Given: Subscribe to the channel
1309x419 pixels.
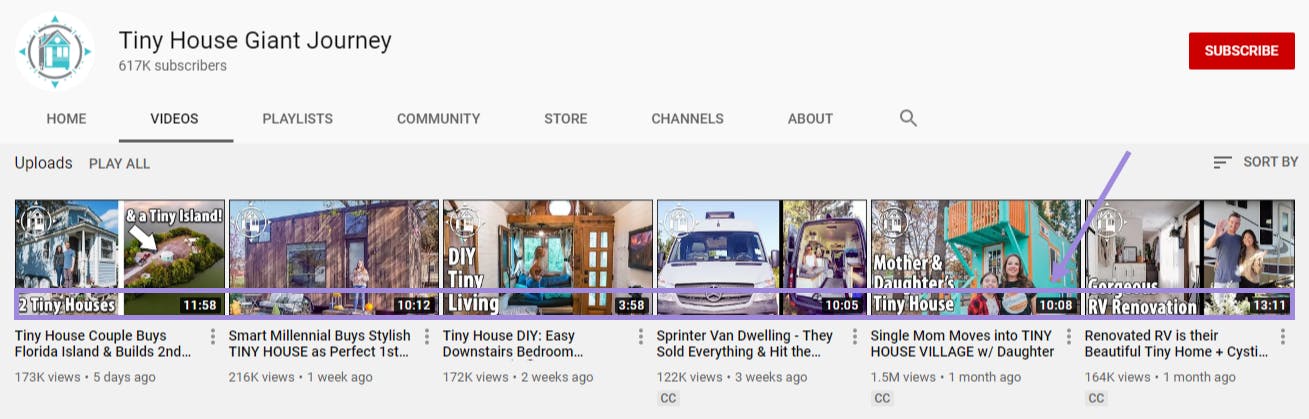Looking at the screenshot, I should point(1241,51).
